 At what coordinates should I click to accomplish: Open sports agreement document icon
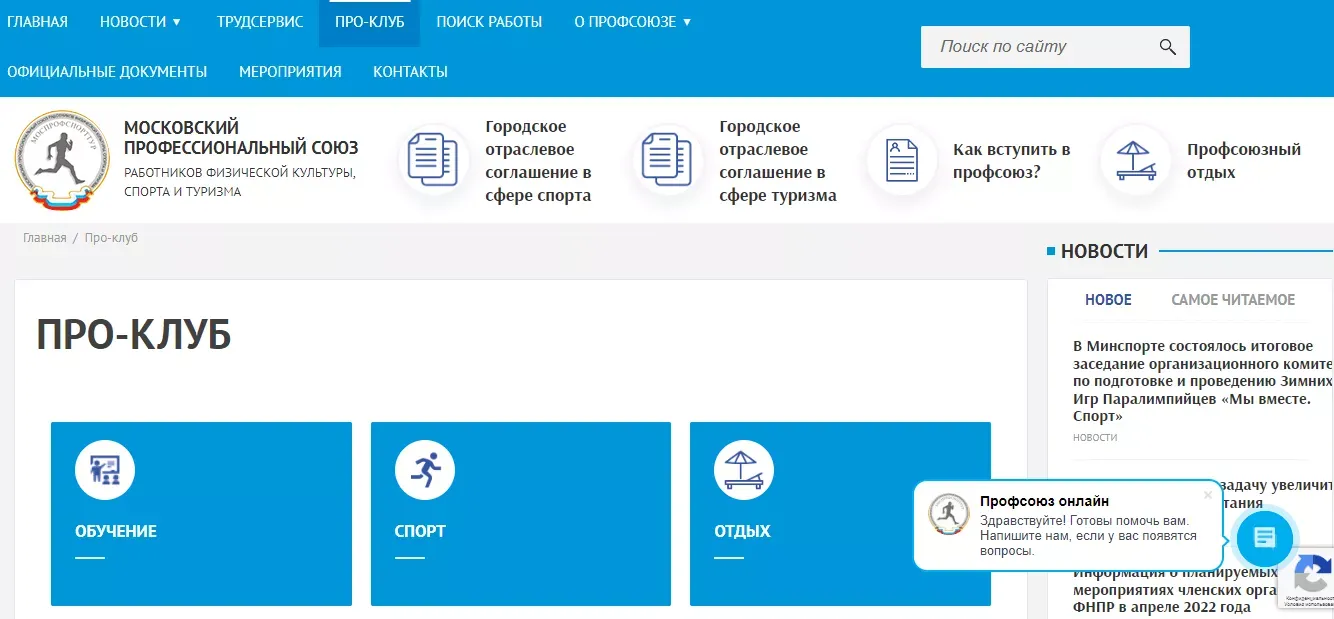432,159
